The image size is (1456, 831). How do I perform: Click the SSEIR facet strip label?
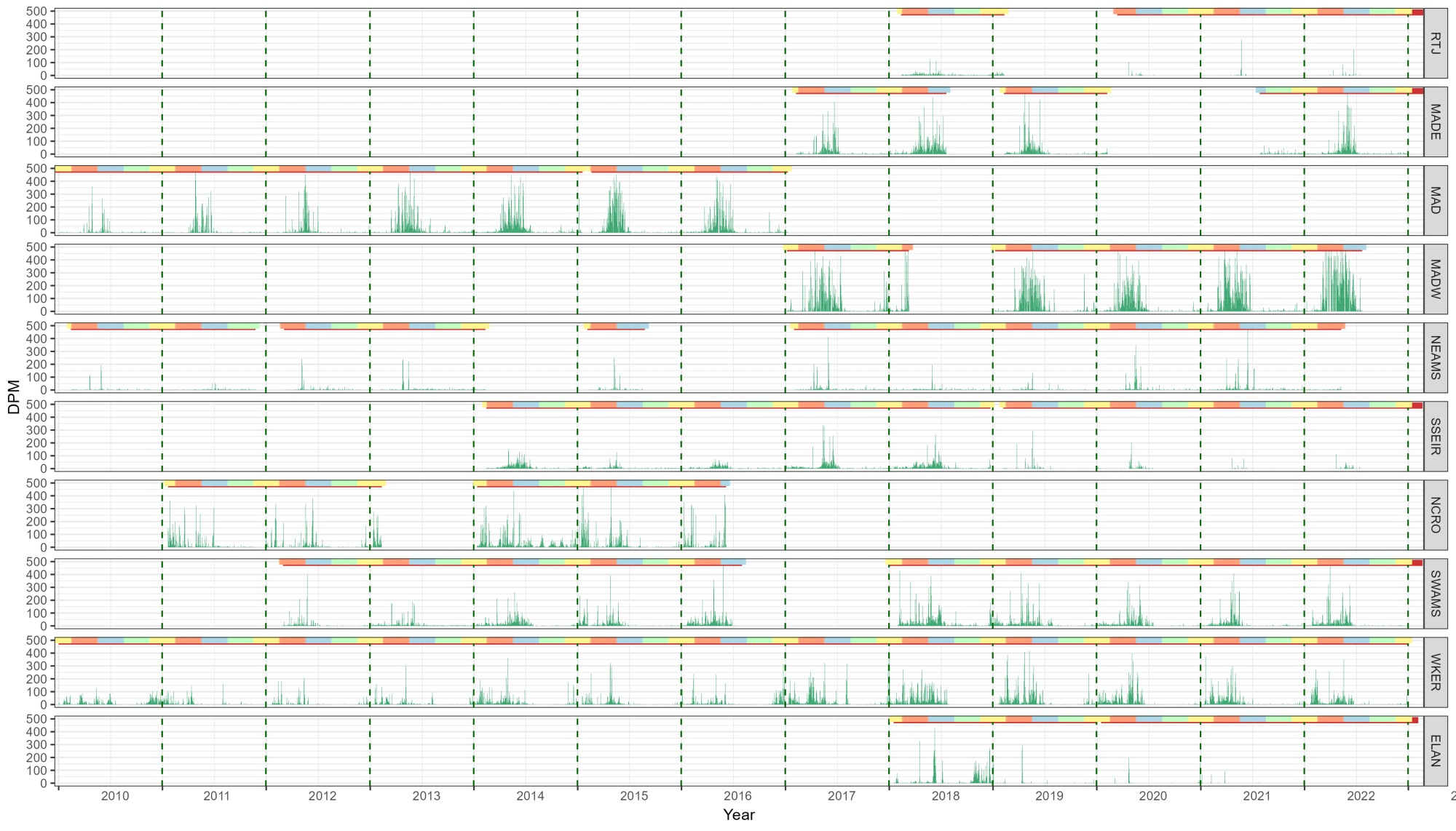tap(1435, 436)
